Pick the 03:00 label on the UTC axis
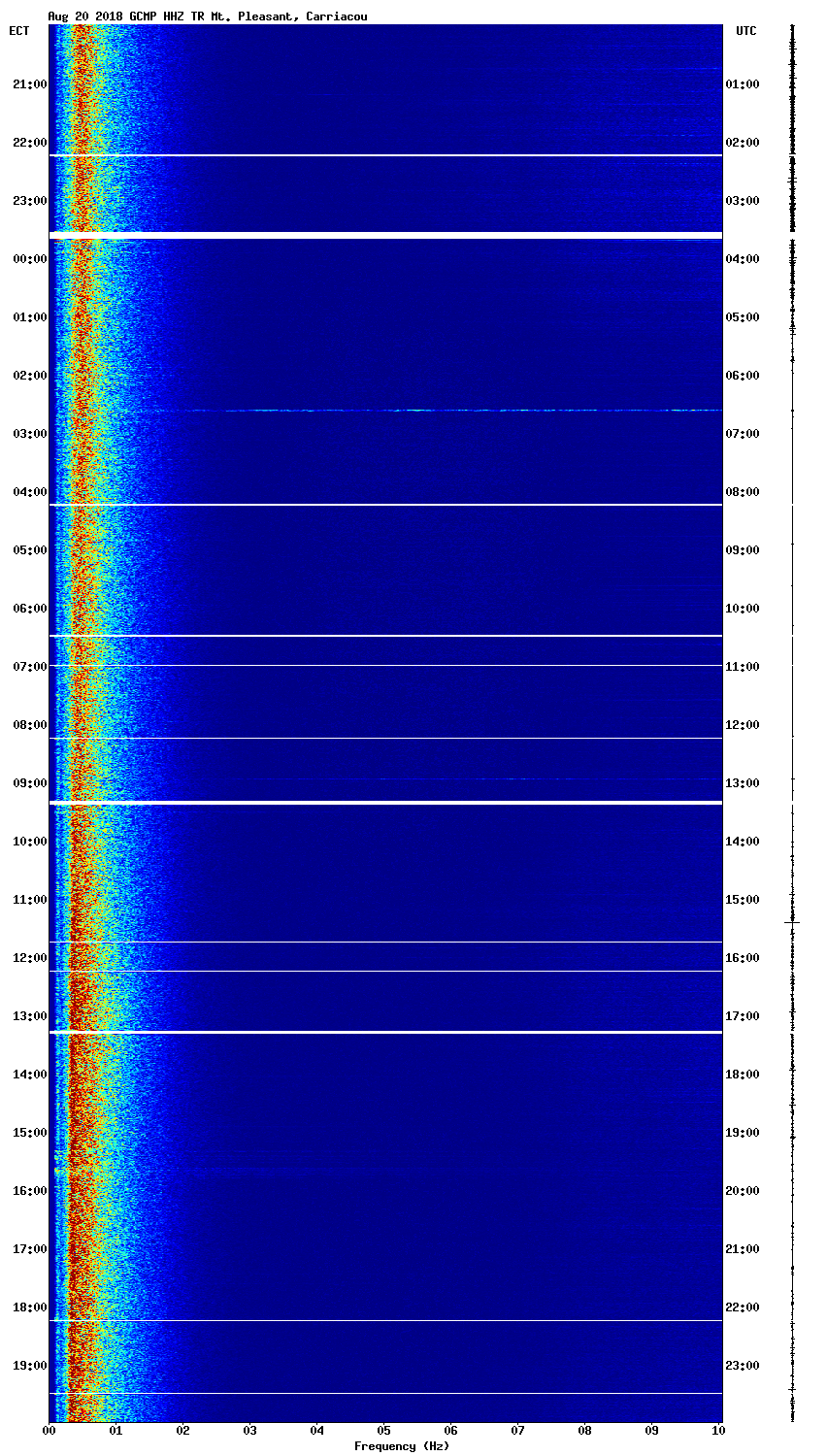Screen dimensions: 827x1456 (x=743, y=201)
